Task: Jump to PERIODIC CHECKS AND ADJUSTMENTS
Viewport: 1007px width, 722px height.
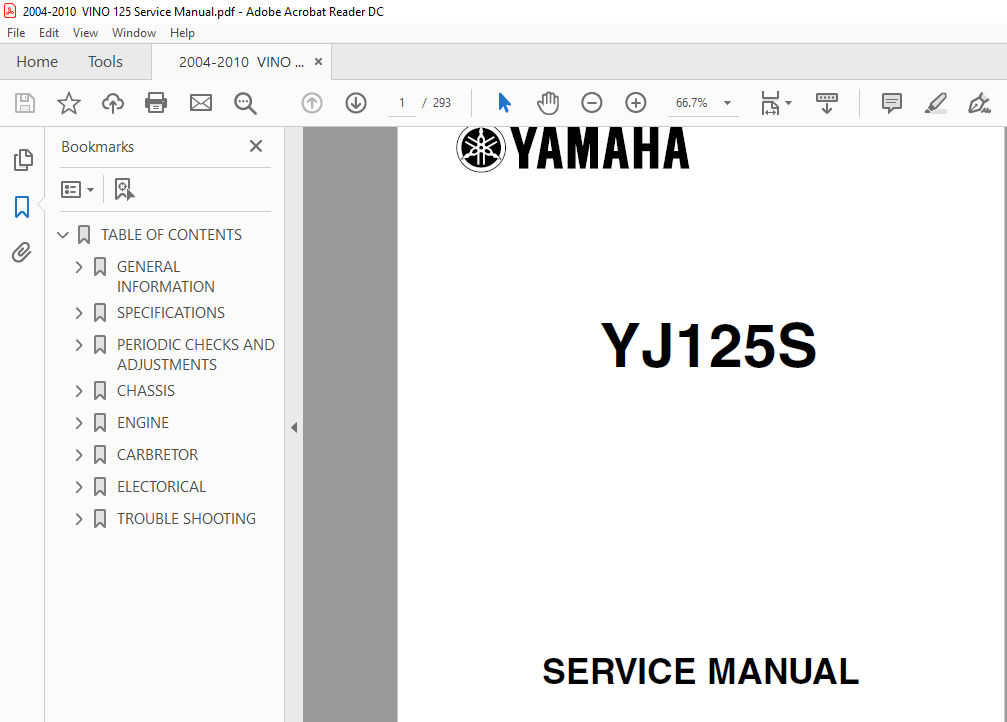Action: point(196,355)
